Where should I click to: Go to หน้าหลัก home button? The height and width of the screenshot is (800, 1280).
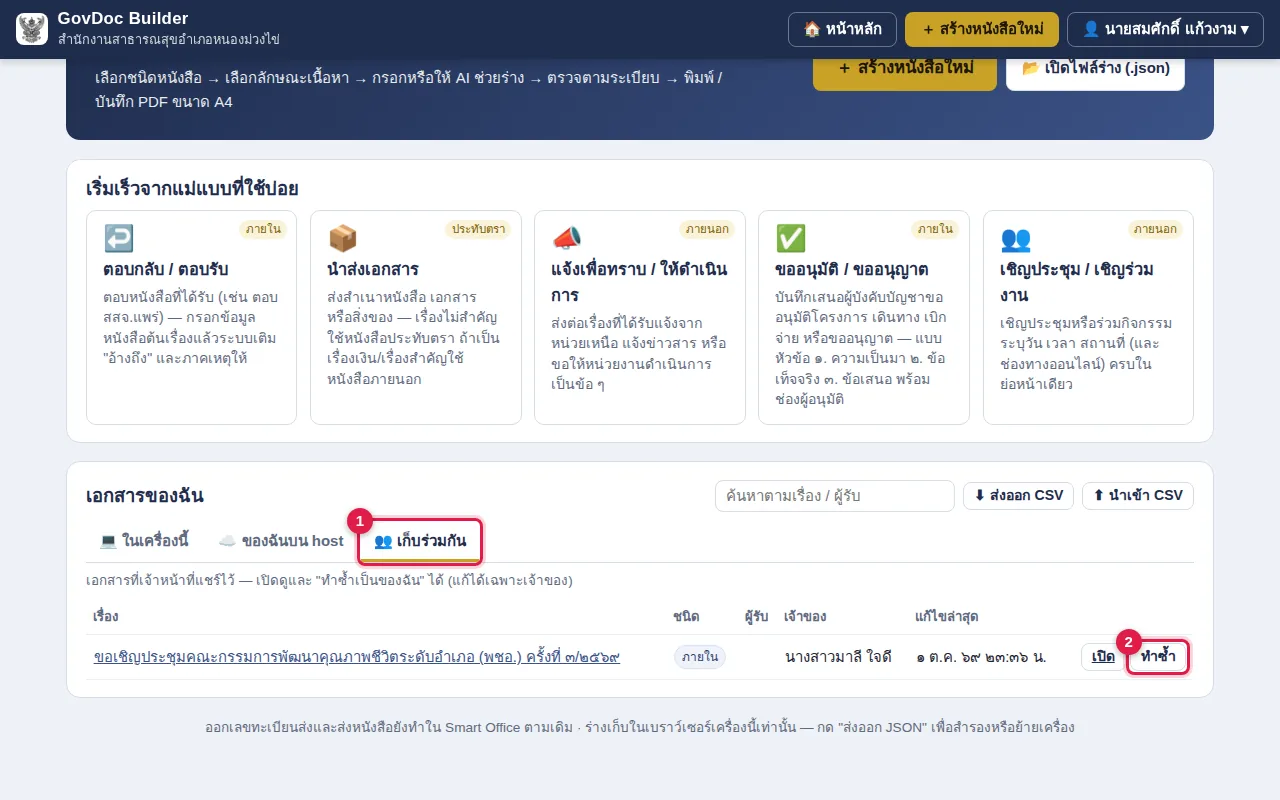click(842, 29)
